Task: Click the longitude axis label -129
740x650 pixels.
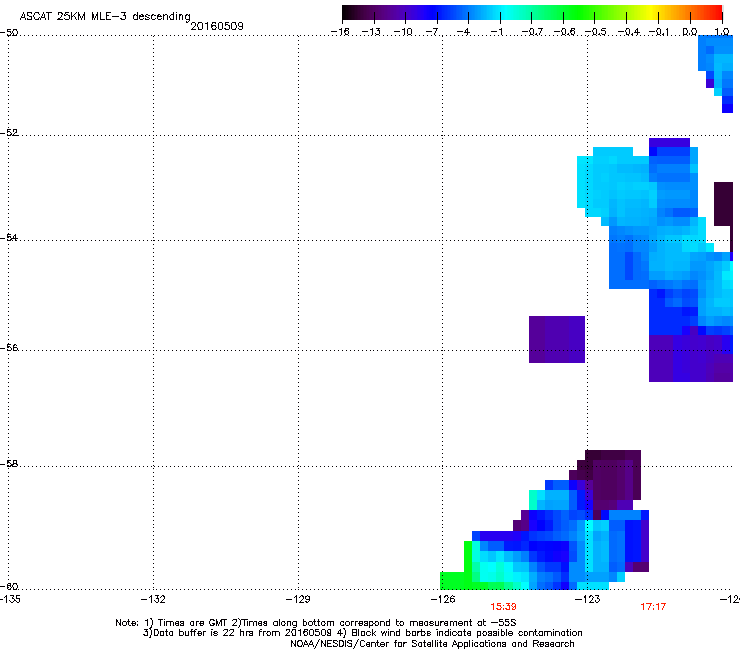Action: (298, 599)
